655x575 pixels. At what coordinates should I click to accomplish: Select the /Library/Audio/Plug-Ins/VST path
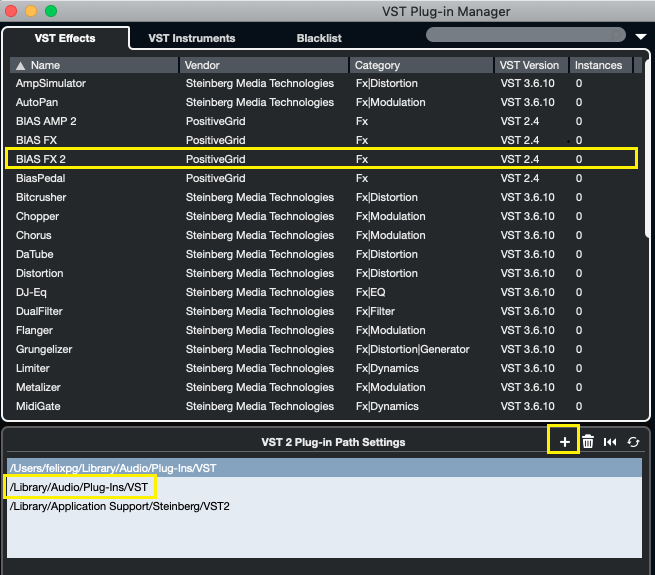(80, 487)
